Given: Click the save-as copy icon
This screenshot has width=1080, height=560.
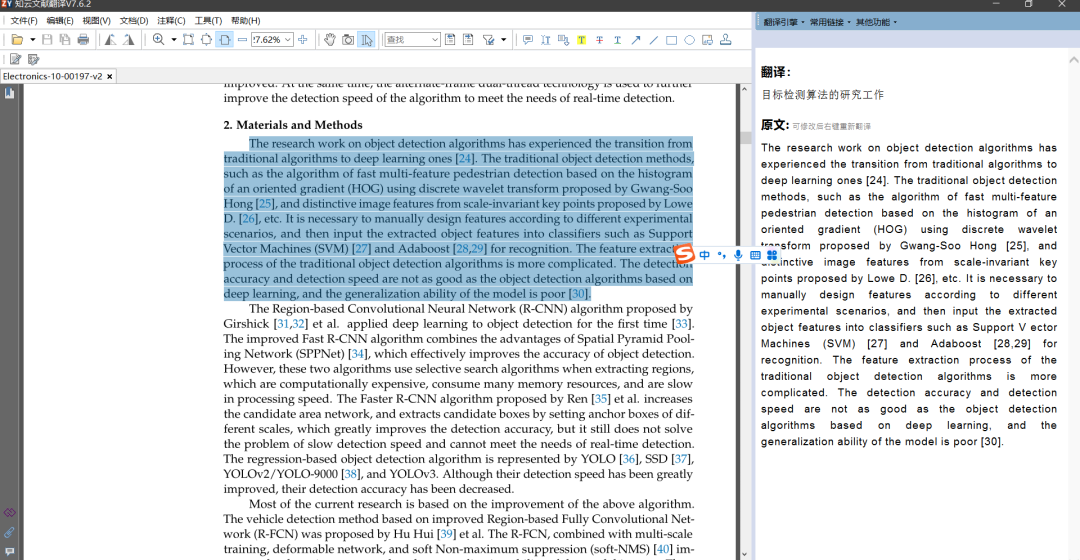Looking at the screenshot, I should click(65, 40).
